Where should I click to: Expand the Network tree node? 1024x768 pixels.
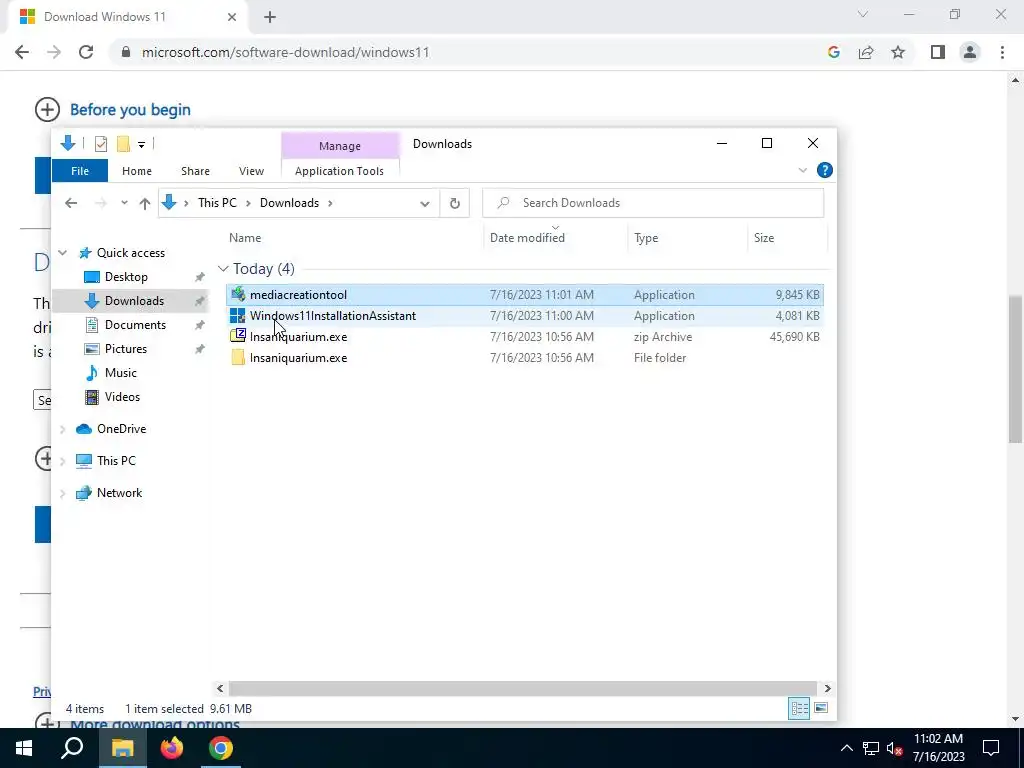pos(63,493)
